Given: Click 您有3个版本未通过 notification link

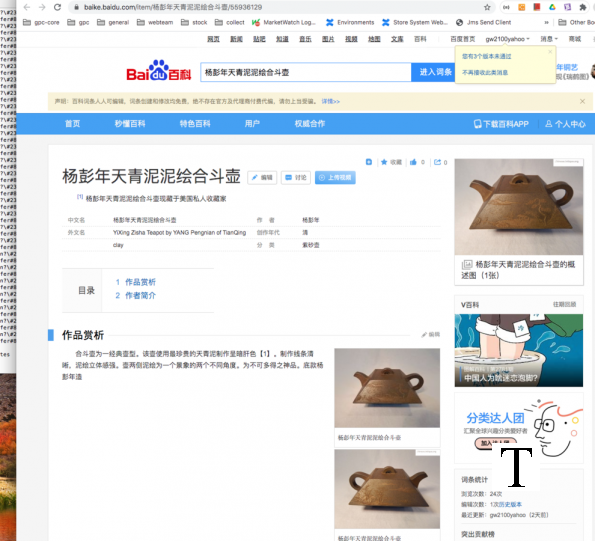Looking at the screenshot, I should click(487, 57).
